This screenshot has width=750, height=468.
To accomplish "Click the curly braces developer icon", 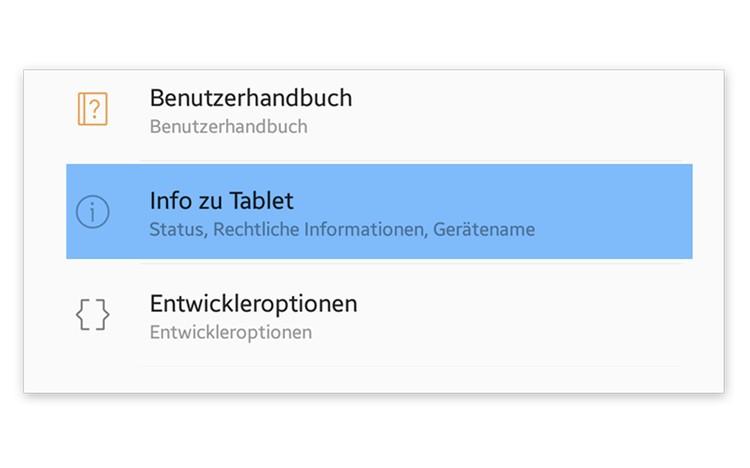I will click(x=92, y=315).
